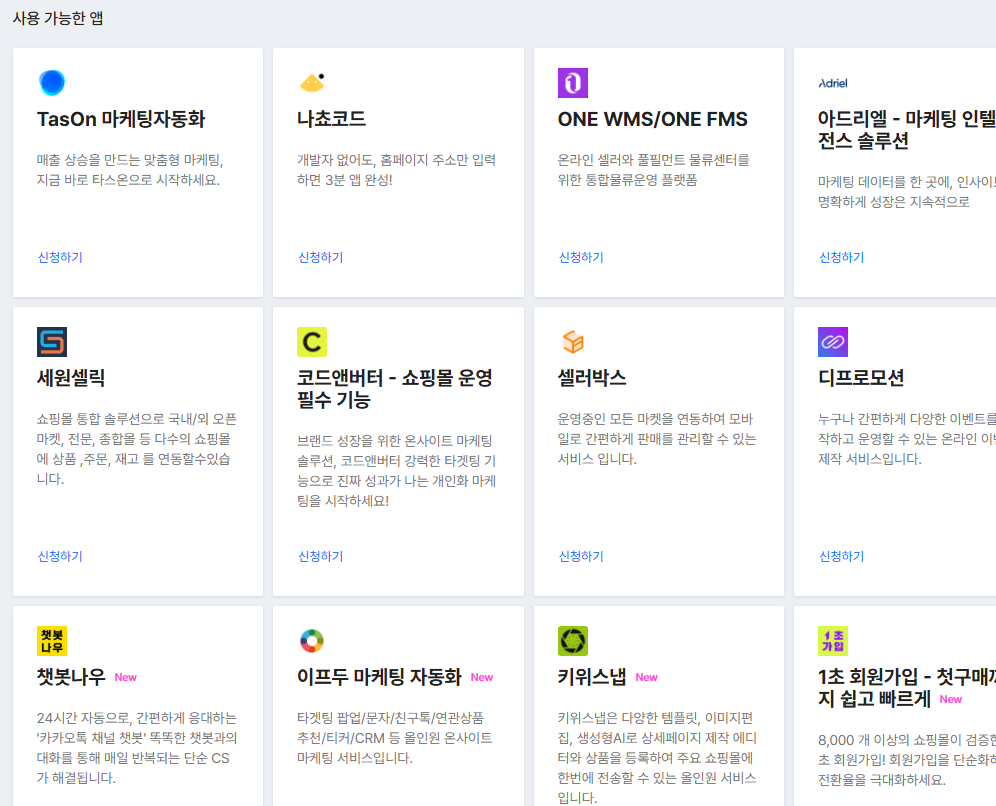Click 신청하기 under 셀러박스
This screenshot has width=996, height=806.
pos(581,556)
